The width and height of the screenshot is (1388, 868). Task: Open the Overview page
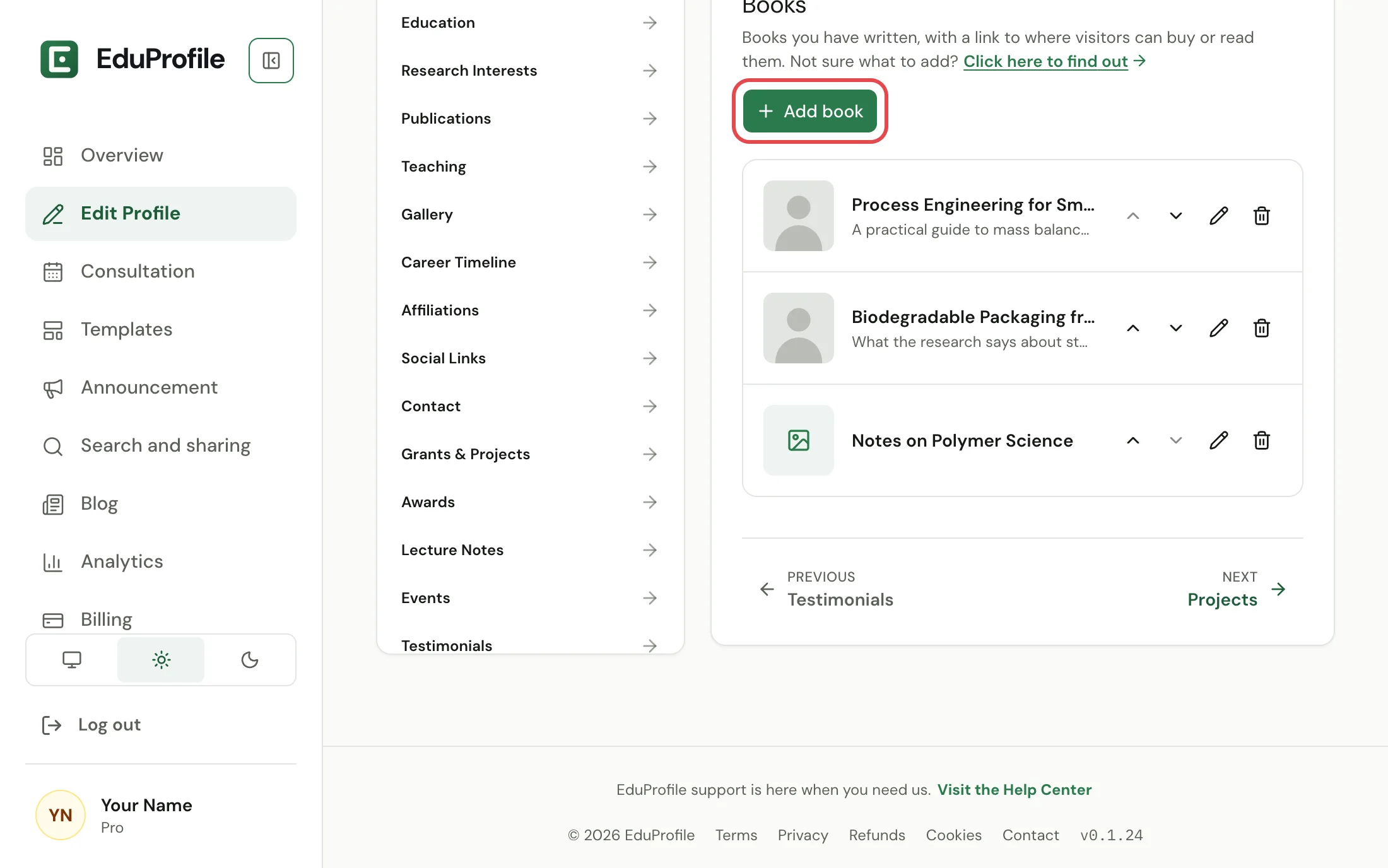pyautogui.click(x=161, y=155)
